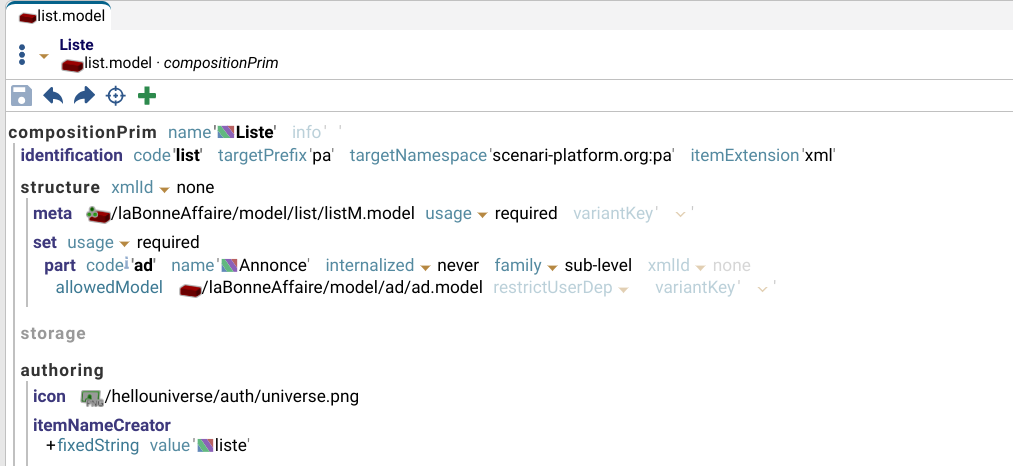Screen dimensions: 1013x466
Task: Click the storage section label
Action: pos(53,334)
